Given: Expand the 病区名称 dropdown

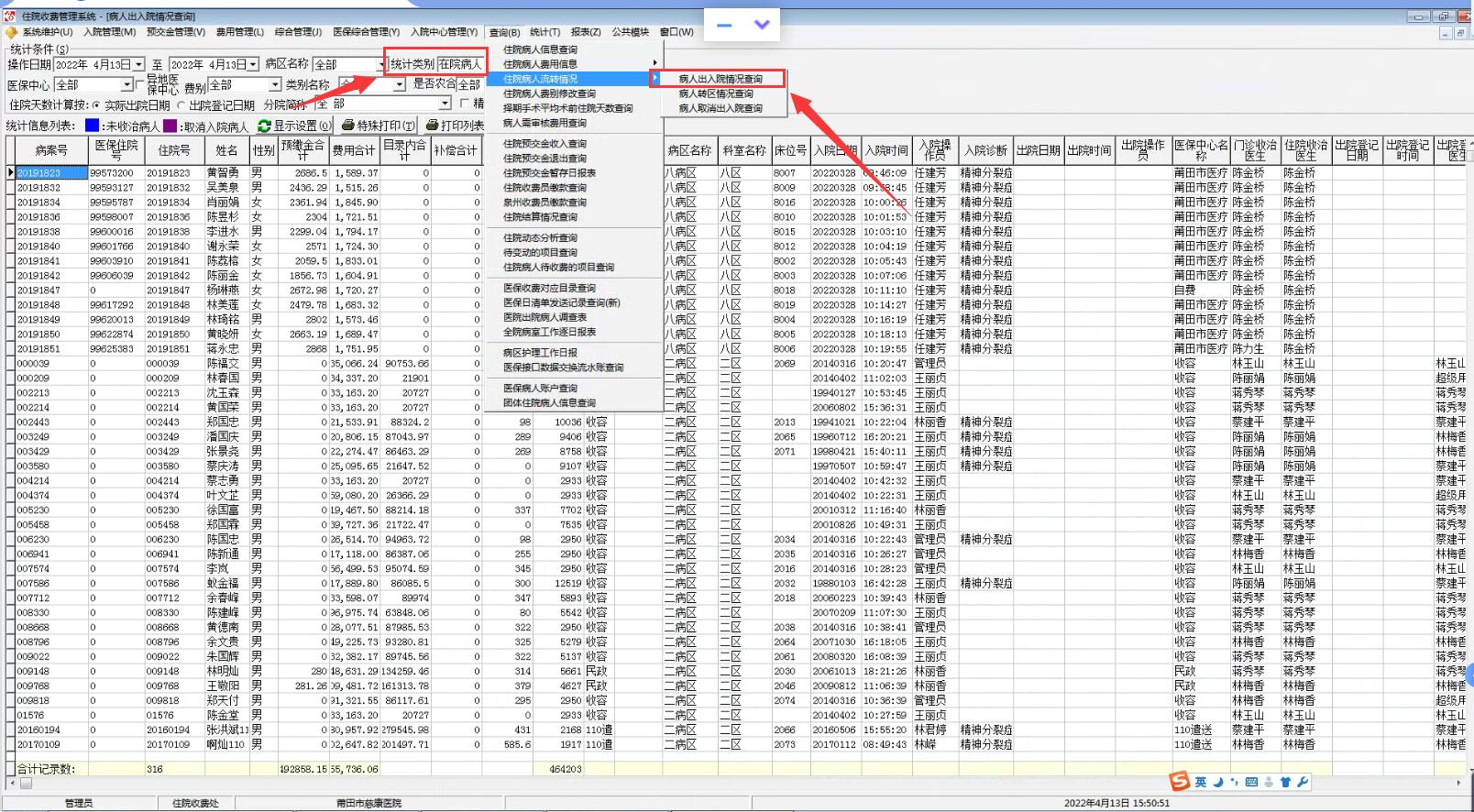Looking at the screenshot, I should 380,65.
